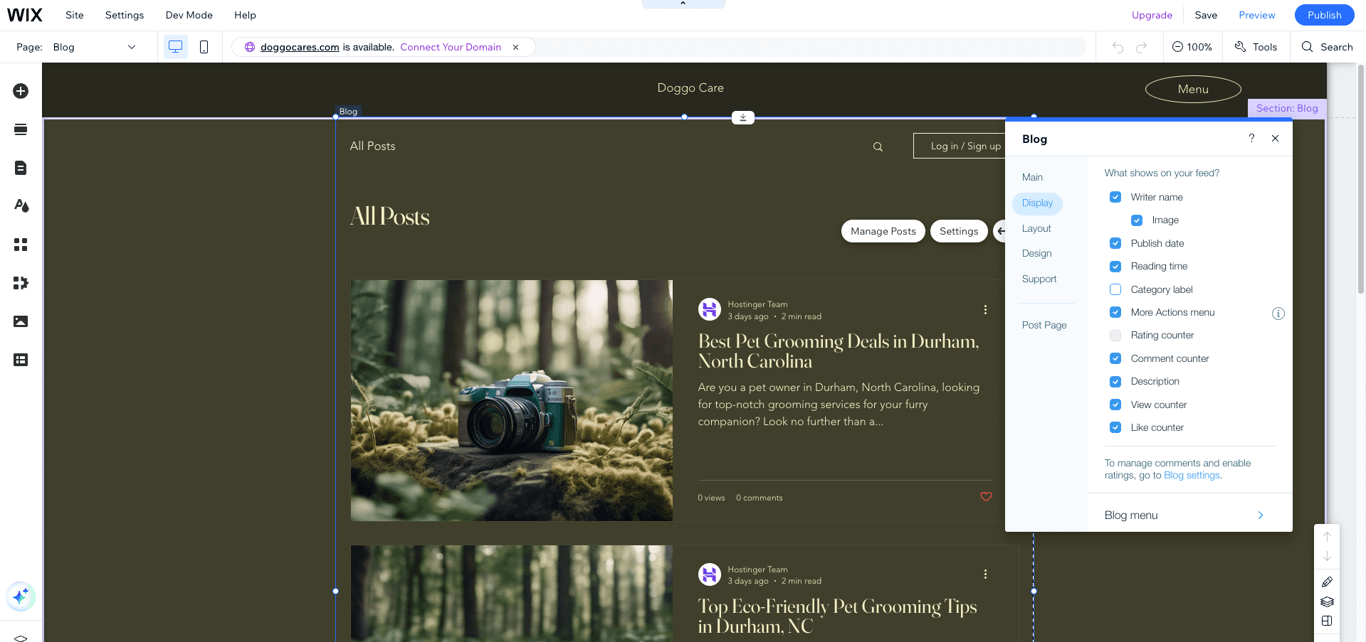Publish the site
Screen dimensions: 1366x642
tap(1323, 15)
